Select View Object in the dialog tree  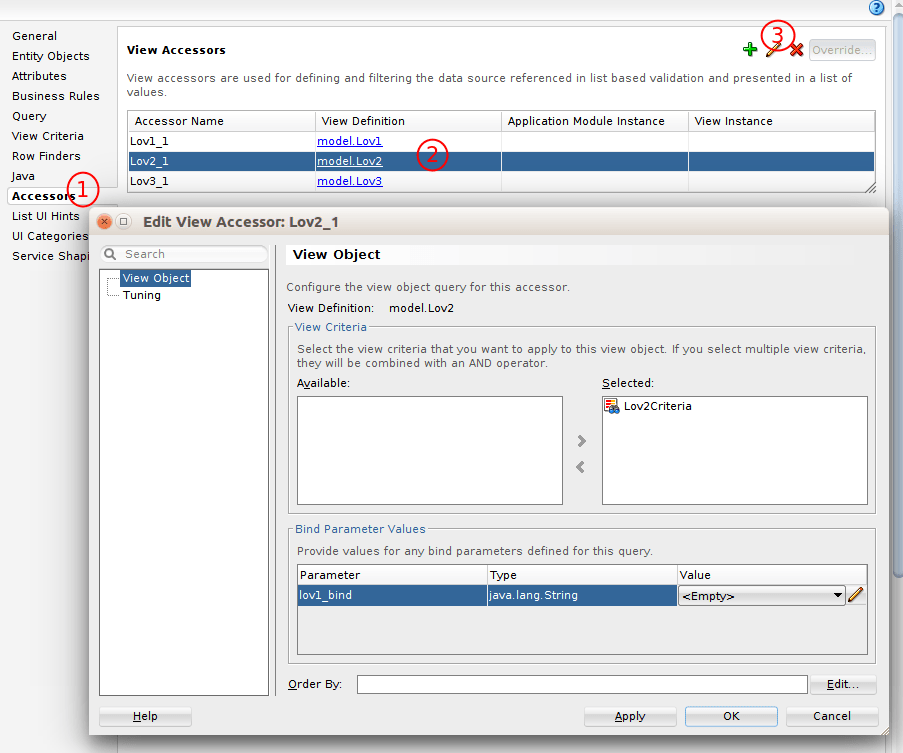[x=155, y=277]
